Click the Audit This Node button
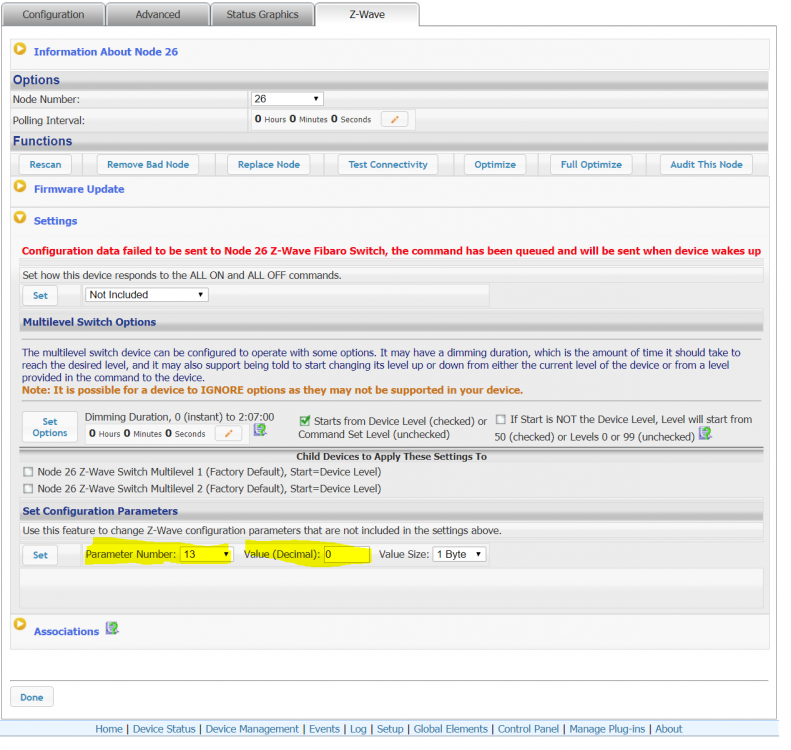The image size is (791, 750). click(706, 165)
